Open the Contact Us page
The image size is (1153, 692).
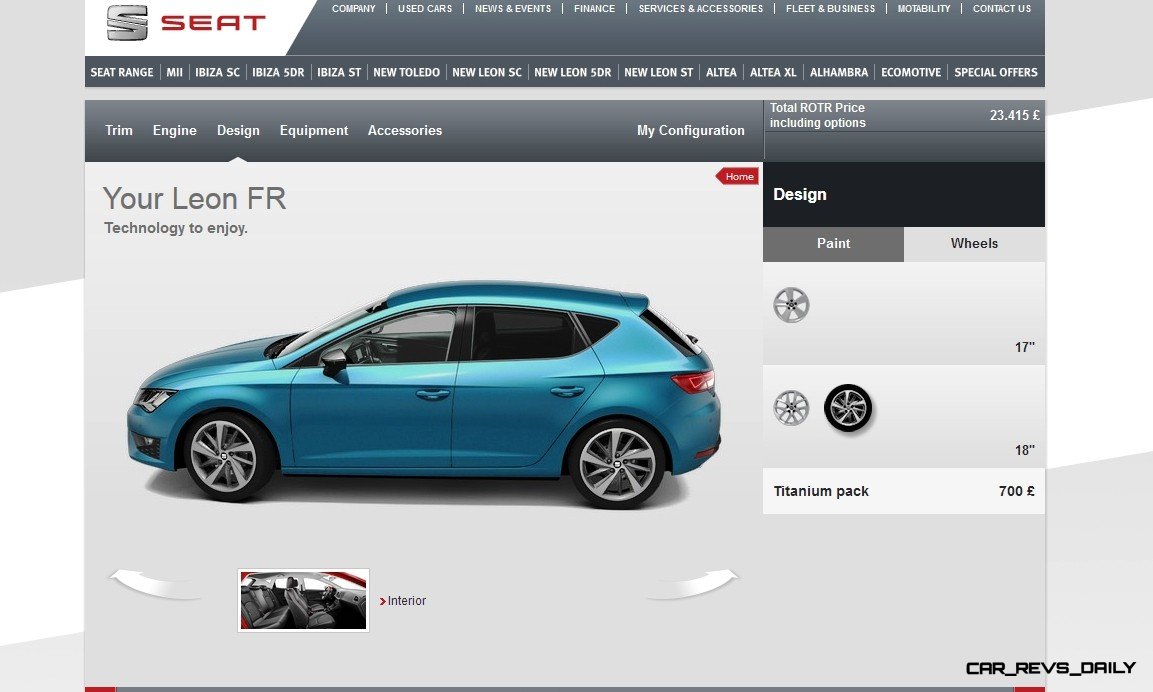pos(1002,9)
